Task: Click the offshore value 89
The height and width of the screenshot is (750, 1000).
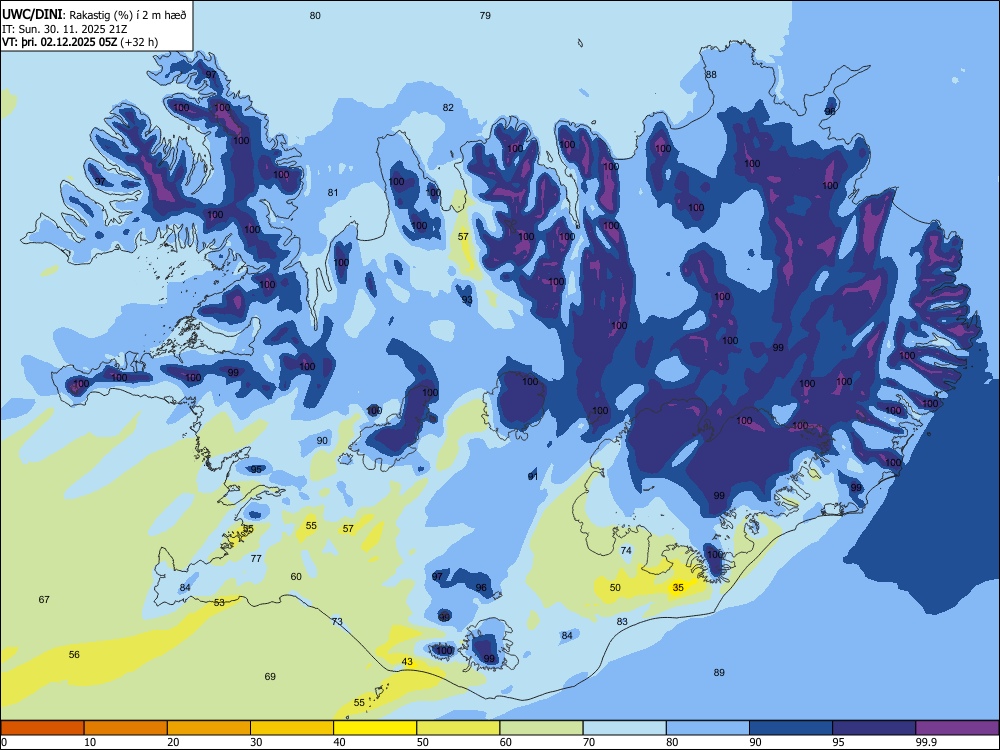Action: click(719, 672)
